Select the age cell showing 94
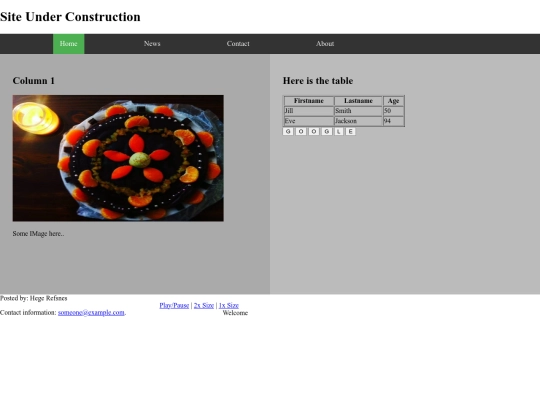 393,121
